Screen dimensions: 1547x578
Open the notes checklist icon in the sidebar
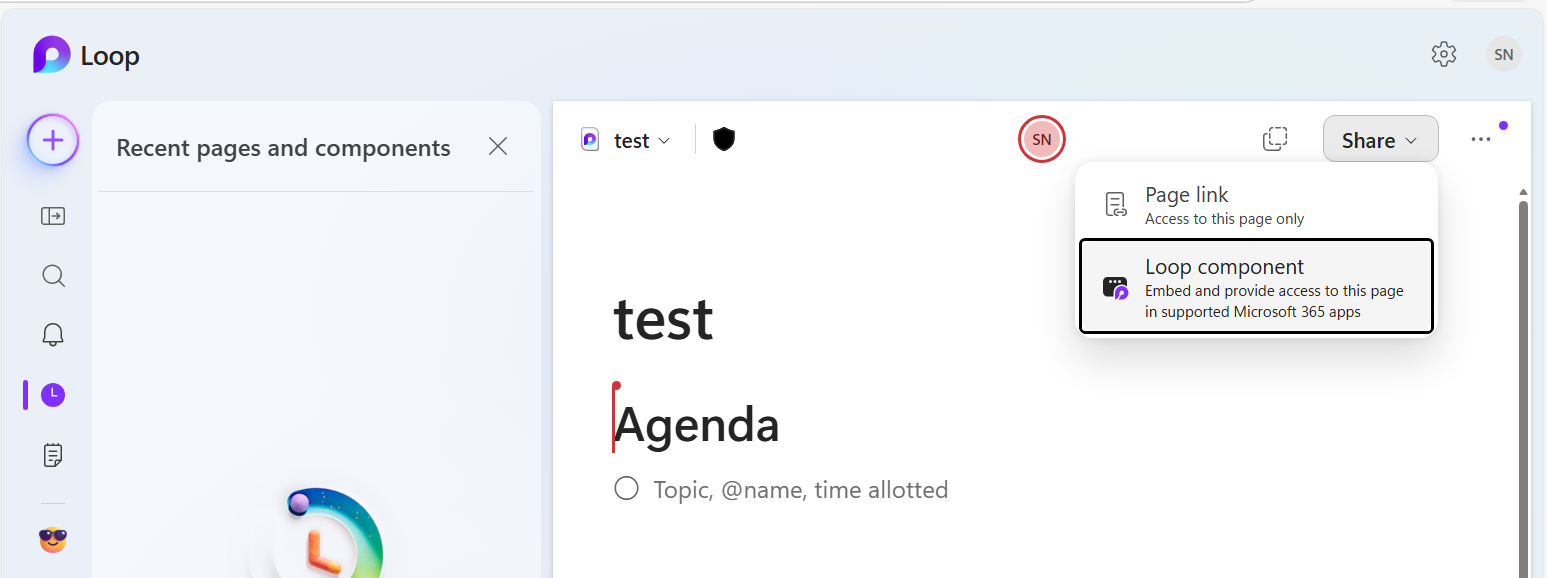tap(53, 455)
